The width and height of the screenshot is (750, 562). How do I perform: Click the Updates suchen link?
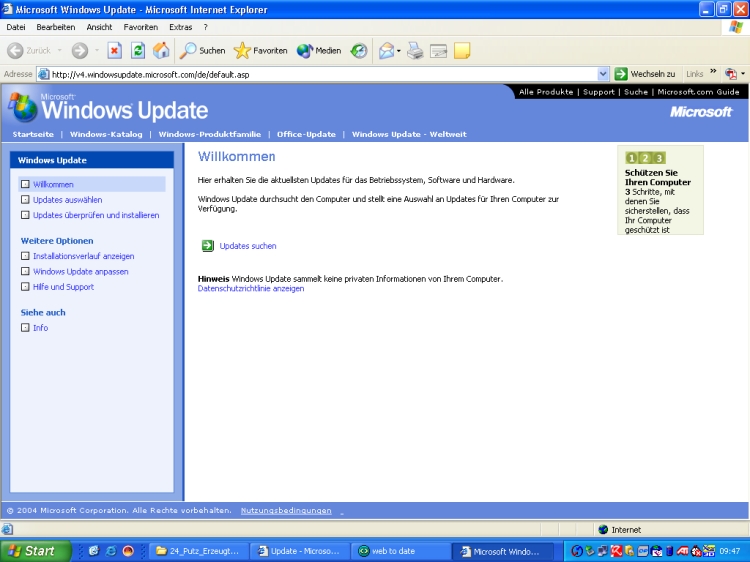(x=248, y=246)
